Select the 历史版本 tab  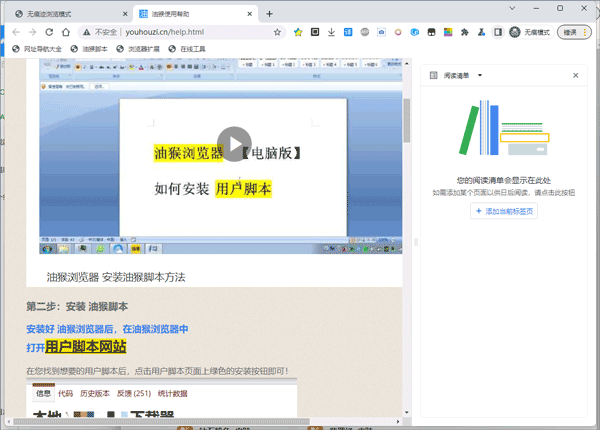[x=95, y=394]
